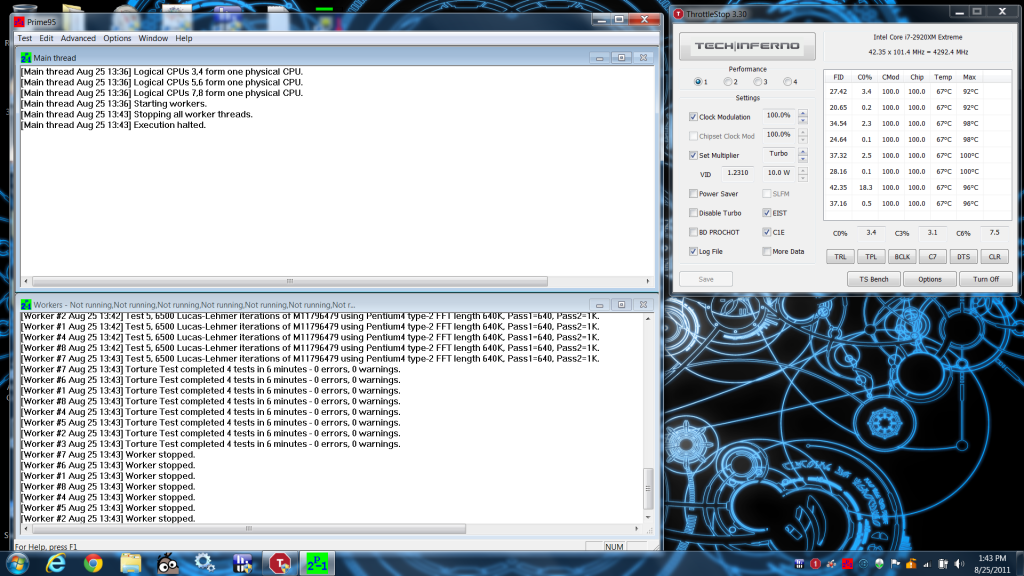Select Performance profile 2
This screenshot has height=576, width=1024.
click(x=728, y=82)
